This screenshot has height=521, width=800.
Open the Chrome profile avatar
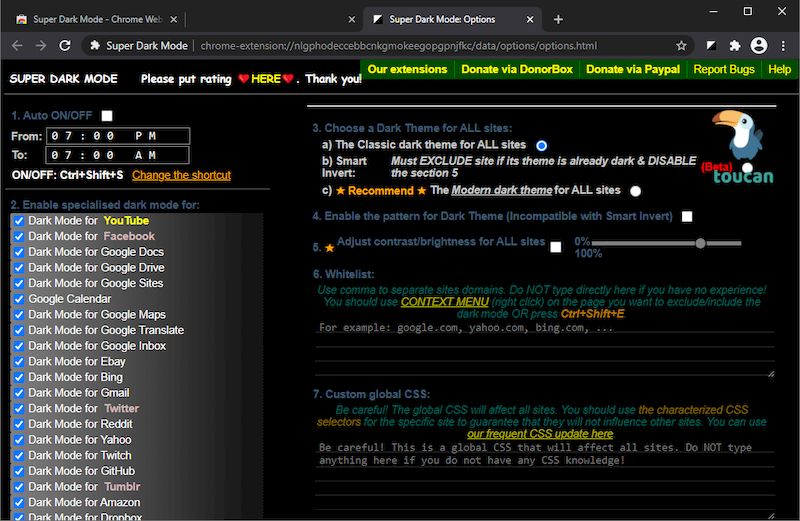point(759,46)
